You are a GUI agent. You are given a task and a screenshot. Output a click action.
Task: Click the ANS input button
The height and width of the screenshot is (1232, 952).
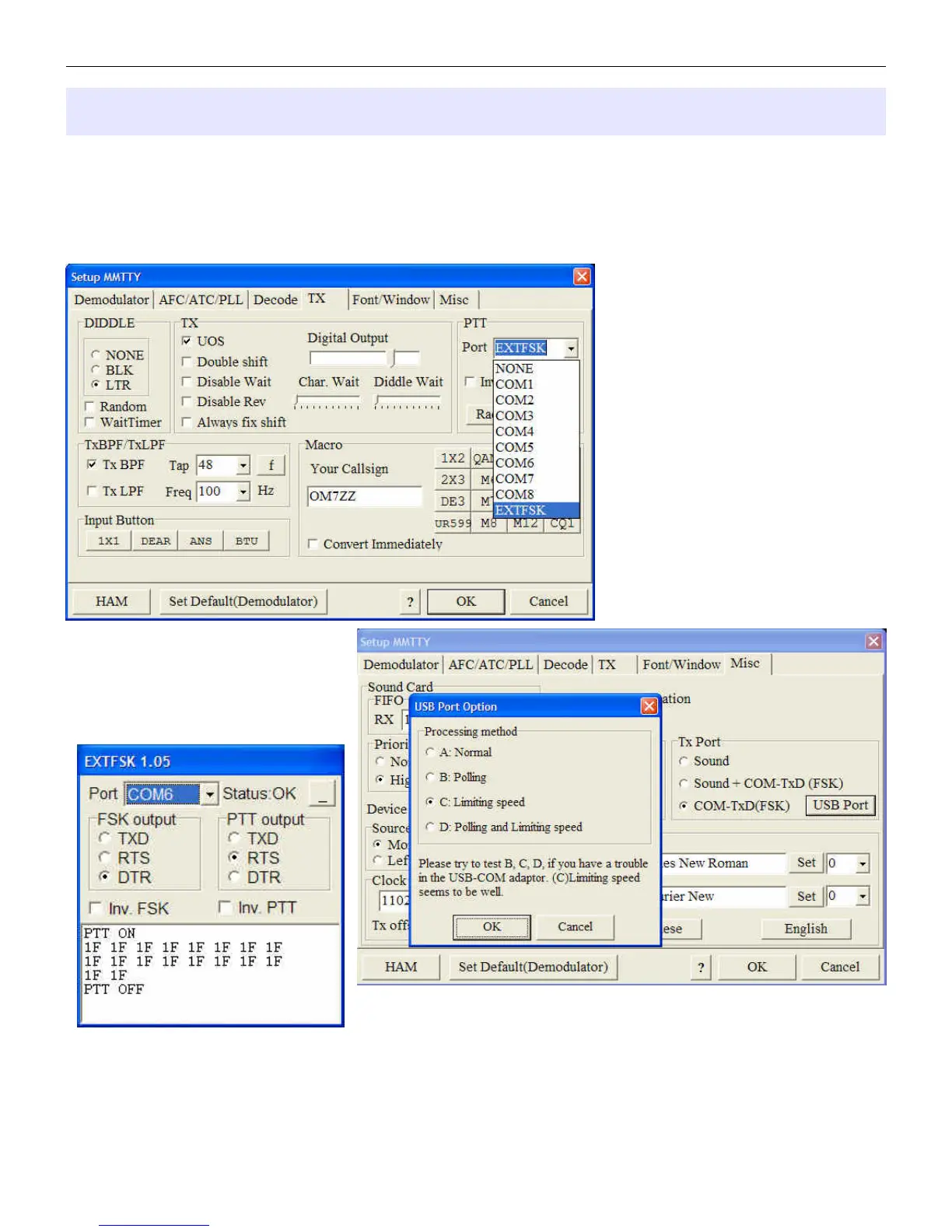point(201,541)
